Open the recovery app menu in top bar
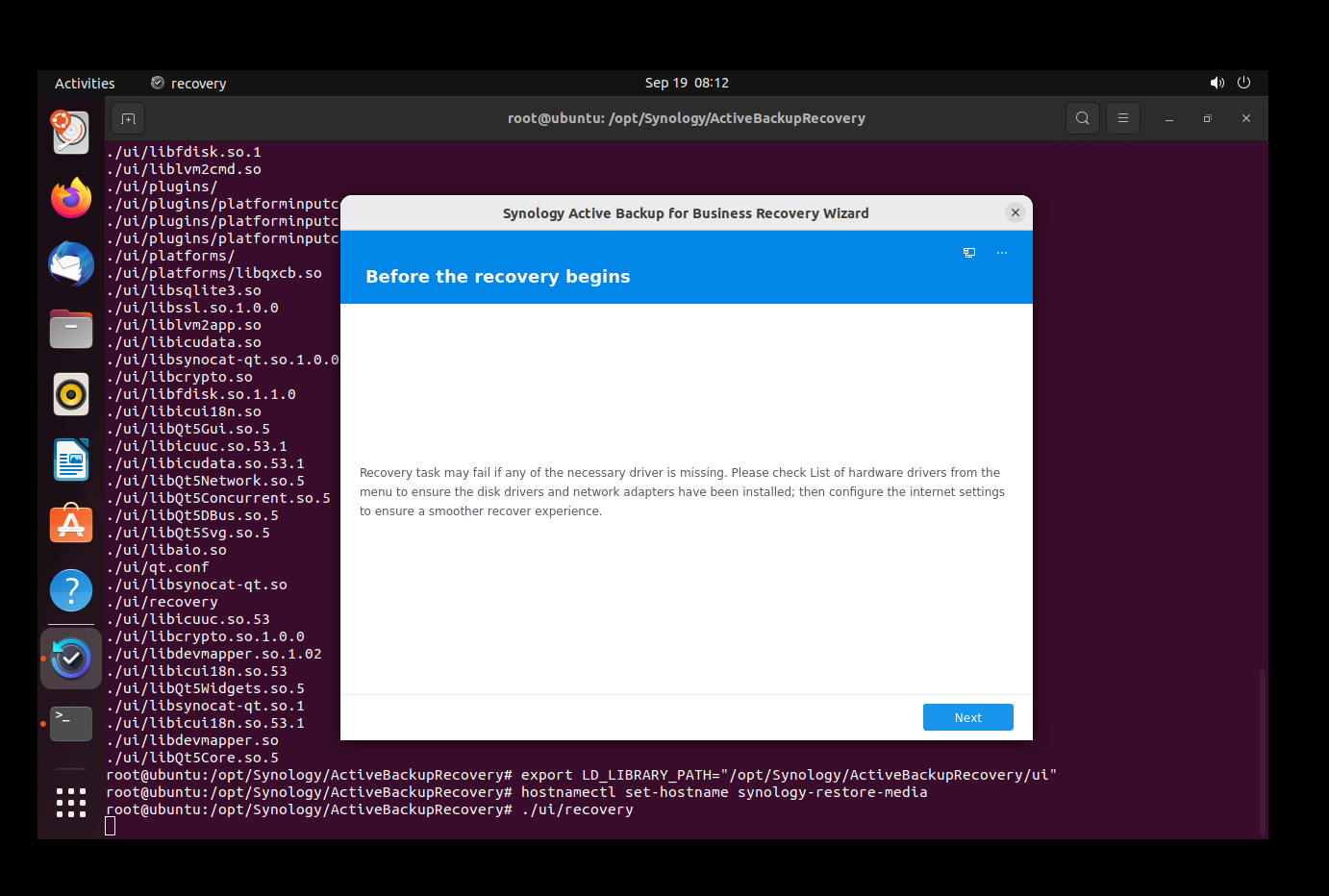This screenshot has height=896, width=1329. point(188,84)
